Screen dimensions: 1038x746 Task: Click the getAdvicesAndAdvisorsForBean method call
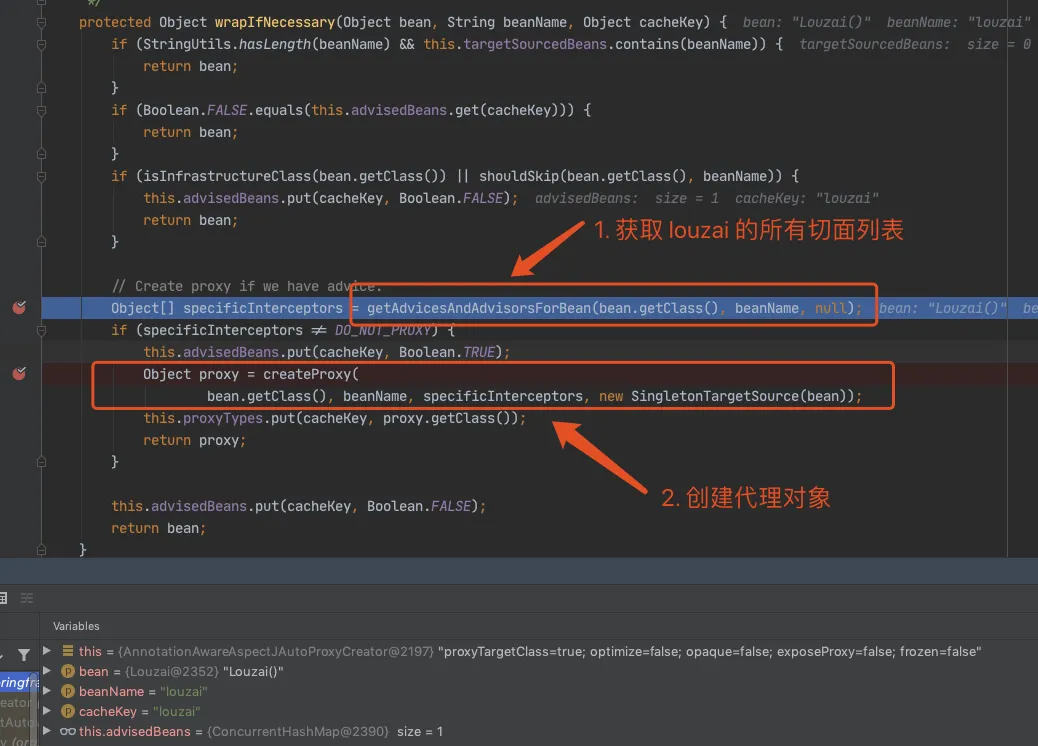[x=479, y=308]
